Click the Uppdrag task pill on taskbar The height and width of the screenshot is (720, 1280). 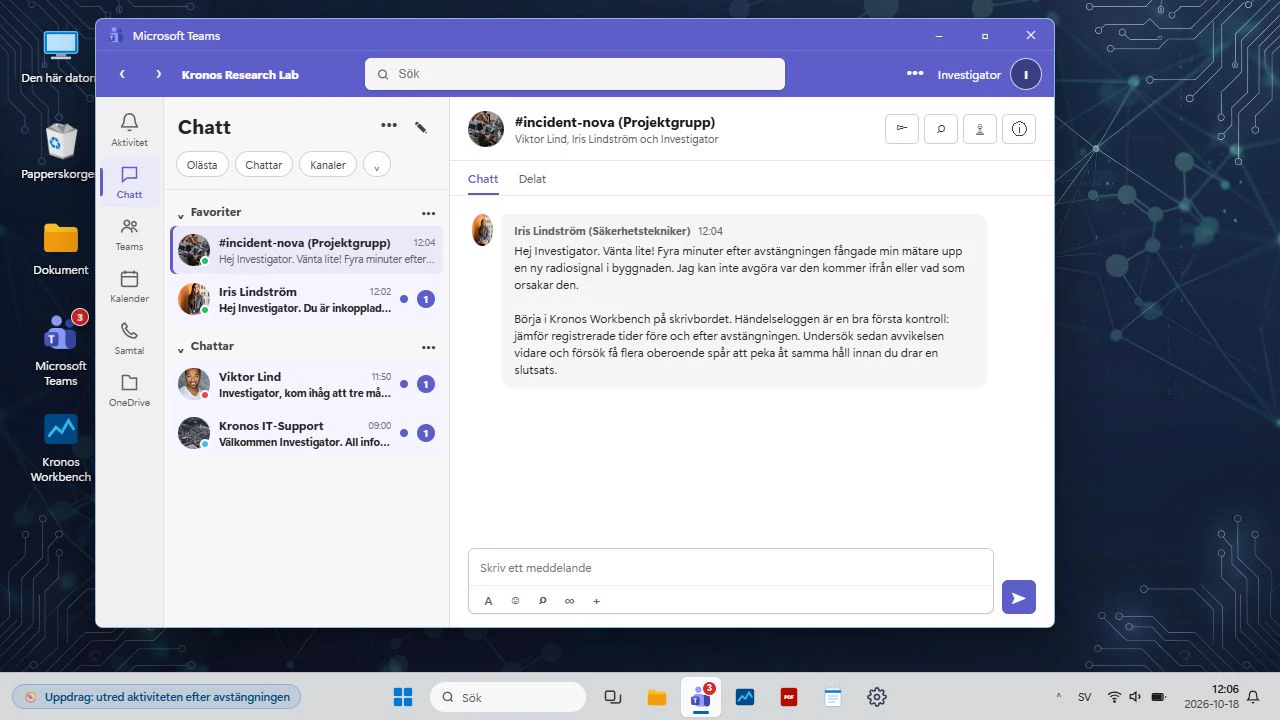click(x=156, y=697)
